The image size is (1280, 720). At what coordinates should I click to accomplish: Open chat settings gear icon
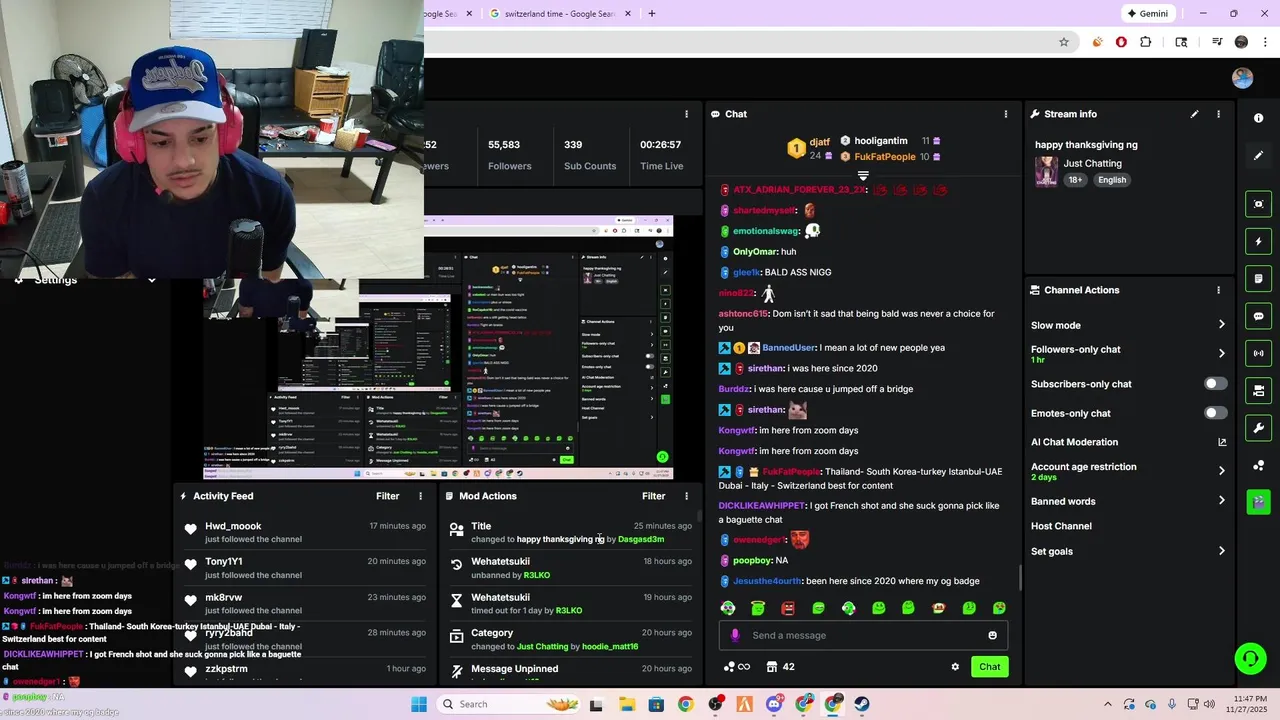[955, 667]
